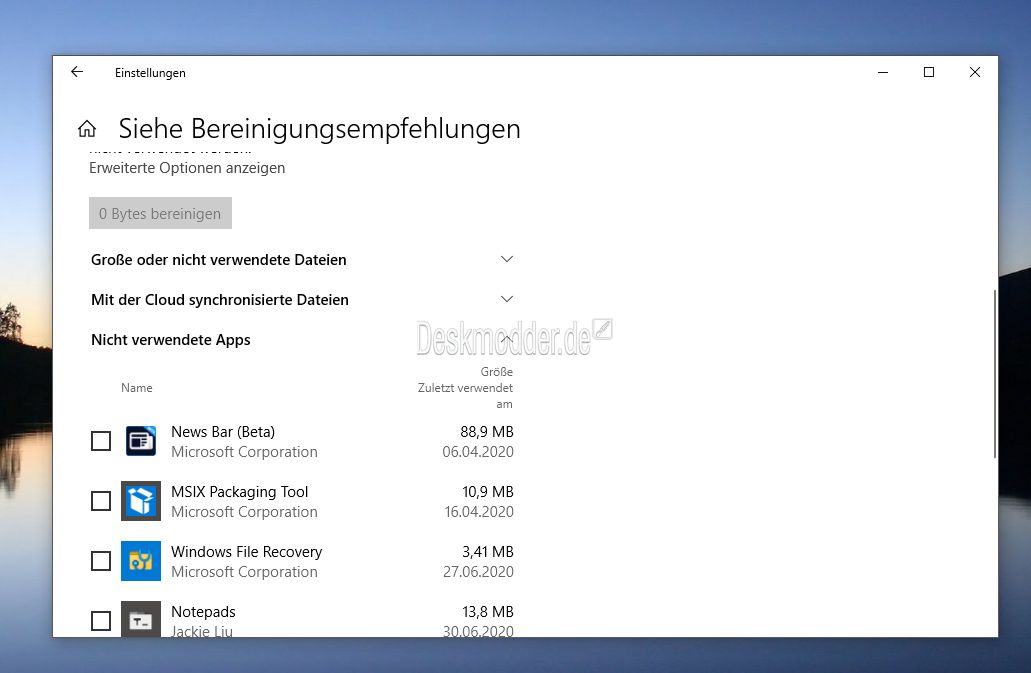Click the Zuletzt verwendet am column header
The width and height of the screenshot is (1031, 673).
tap(466, 396)
